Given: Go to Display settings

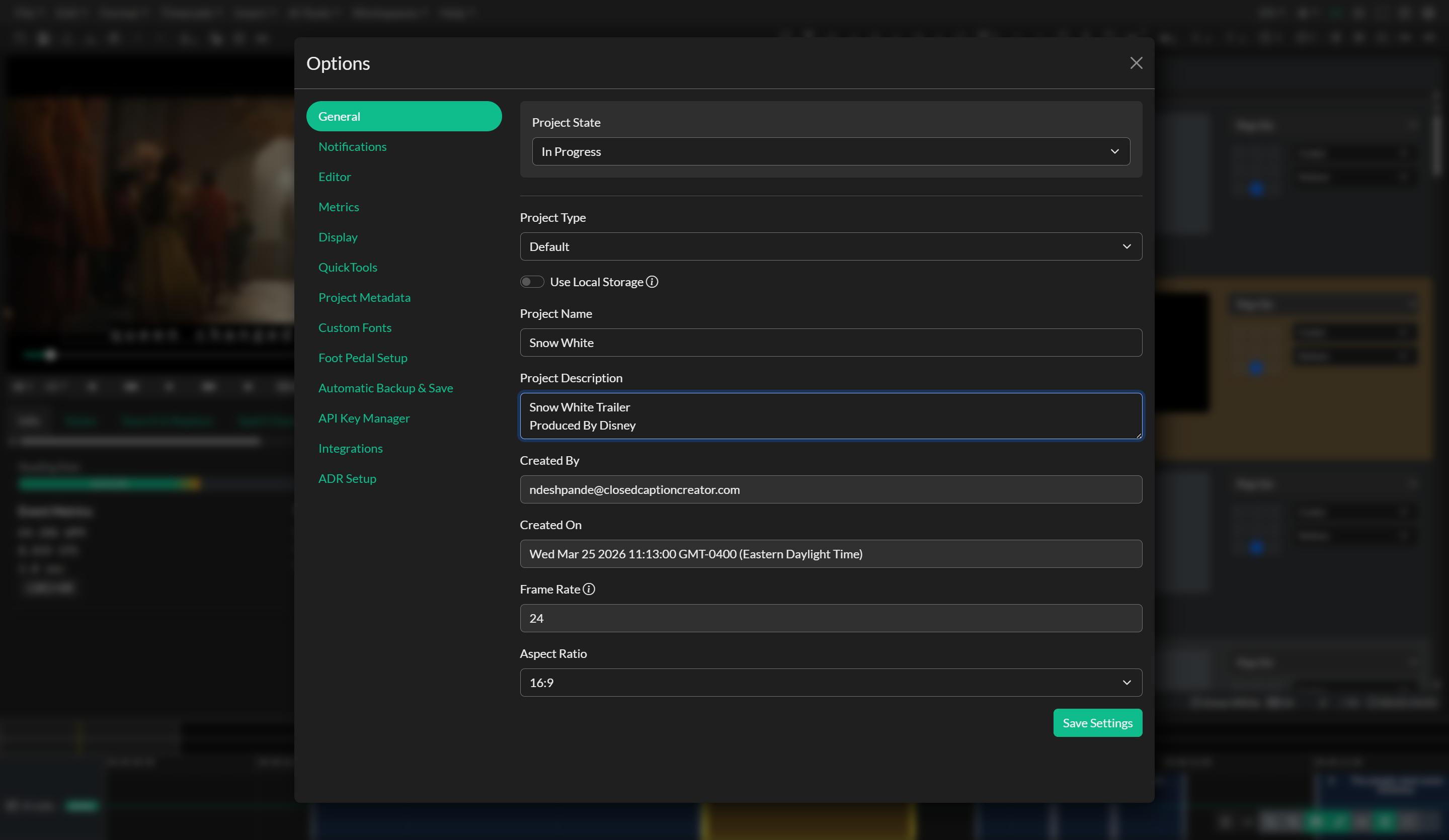Looking at the screenshot, I should 338,237.
